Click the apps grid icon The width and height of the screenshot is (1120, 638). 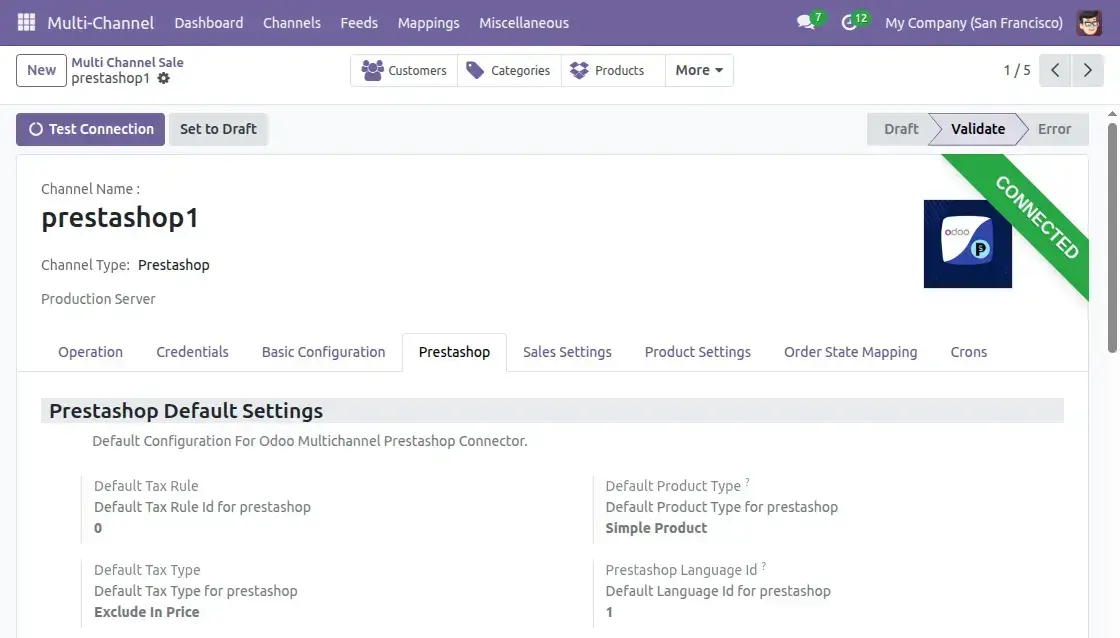[25, 21]
